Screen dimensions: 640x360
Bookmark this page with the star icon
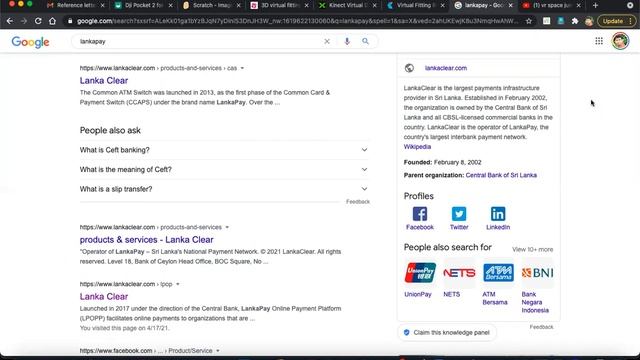(529, 21)
